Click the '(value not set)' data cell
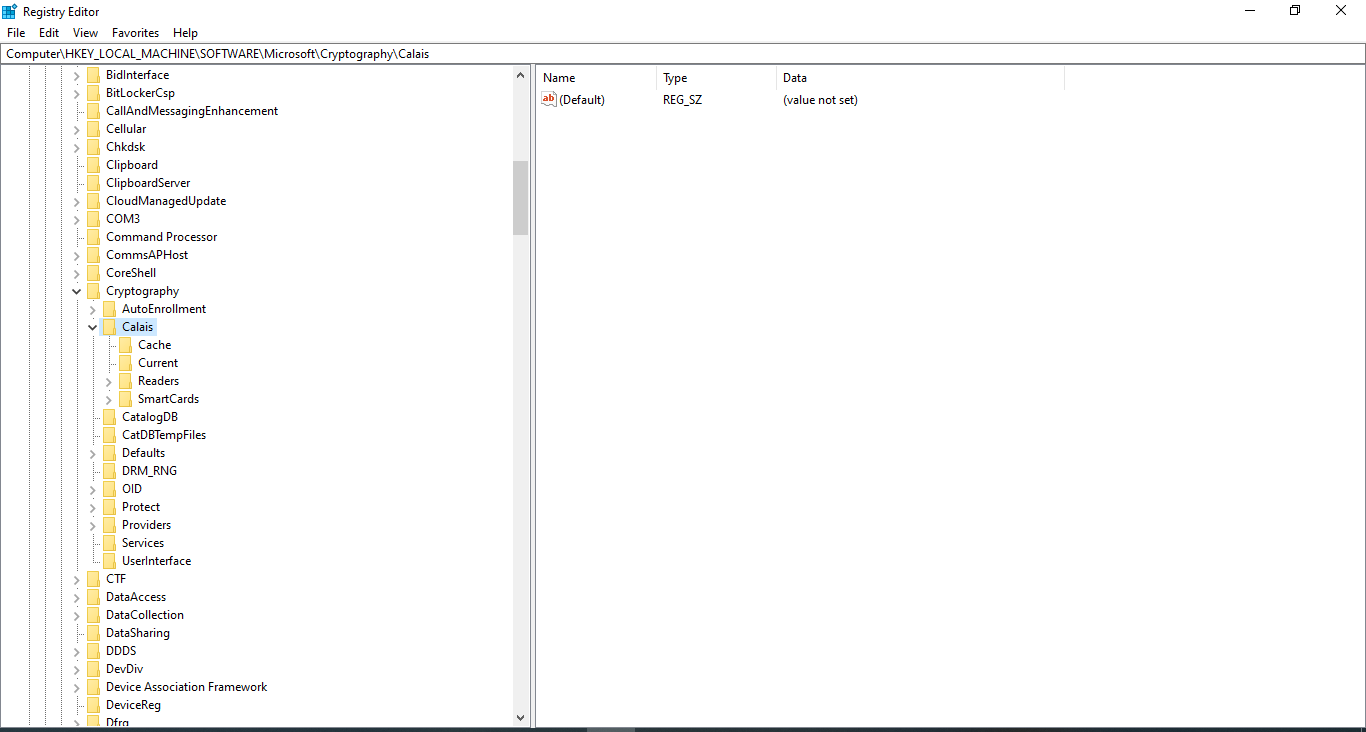The height and width of the screenshot is (732, 1366). [820, 100]
